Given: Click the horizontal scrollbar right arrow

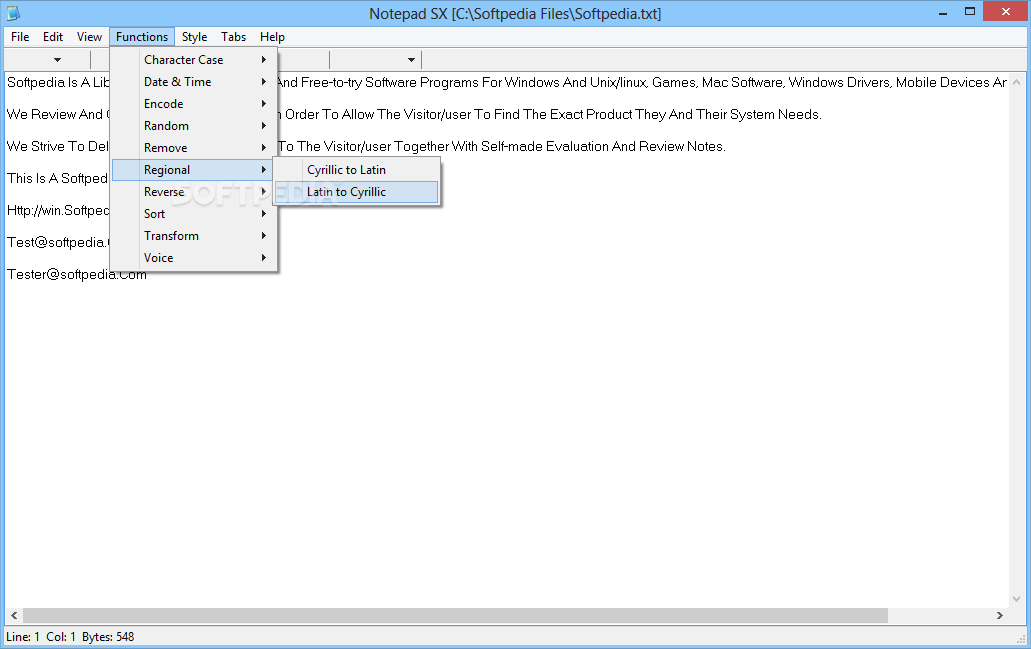Looking at the screenshot, I should tap(999, 615).
